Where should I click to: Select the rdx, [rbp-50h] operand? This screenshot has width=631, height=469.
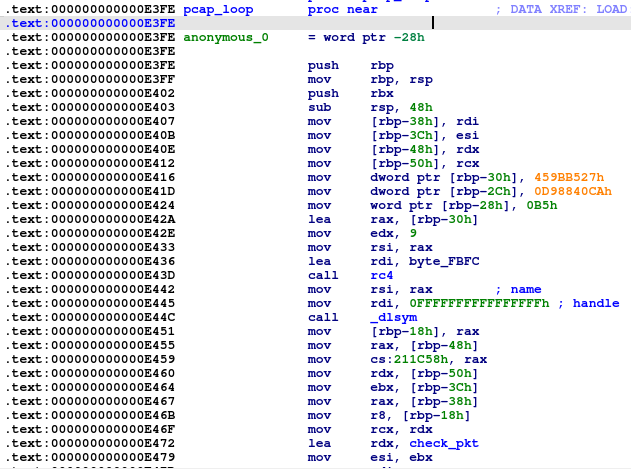(424, 373)
